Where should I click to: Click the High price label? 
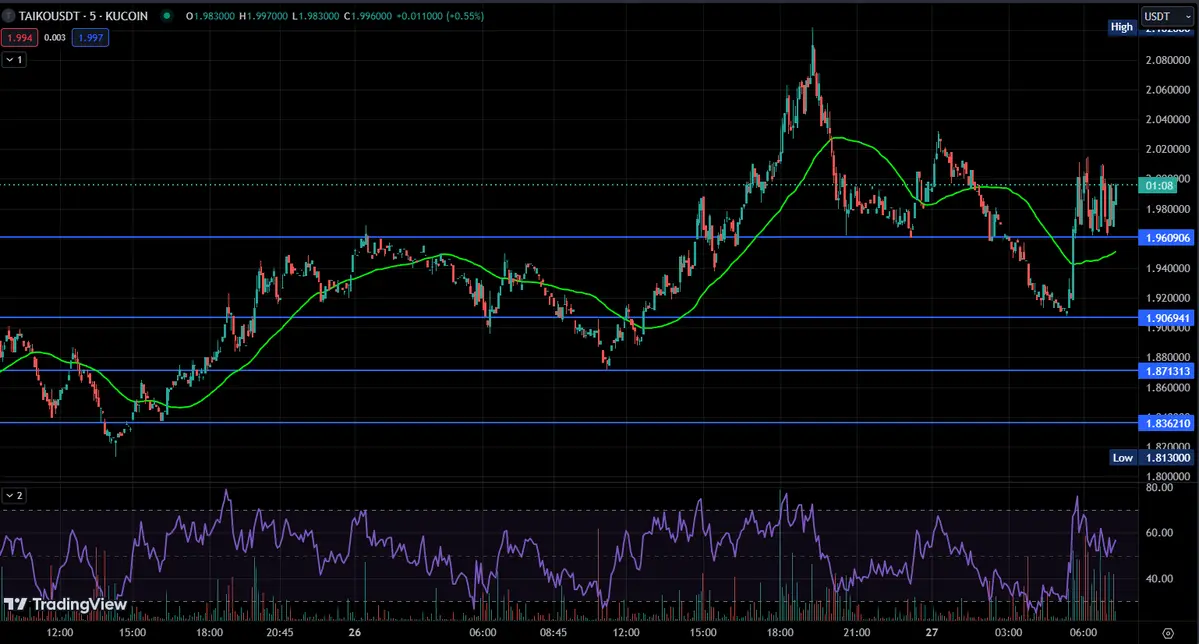(x=1122, y=27)
